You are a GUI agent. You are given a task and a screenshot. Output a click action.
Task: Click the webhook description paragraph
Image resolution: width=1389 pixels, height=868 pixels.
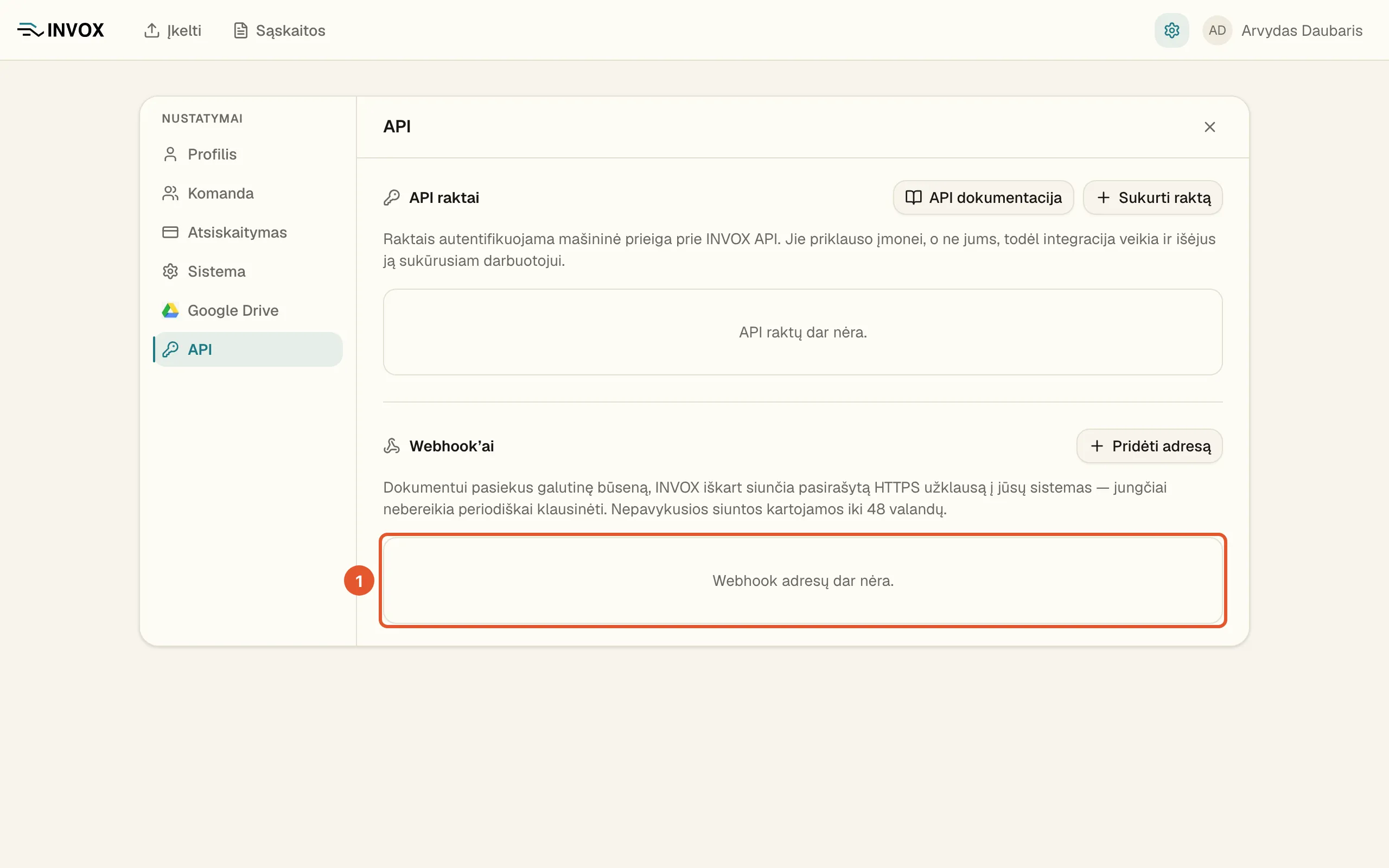775,499
